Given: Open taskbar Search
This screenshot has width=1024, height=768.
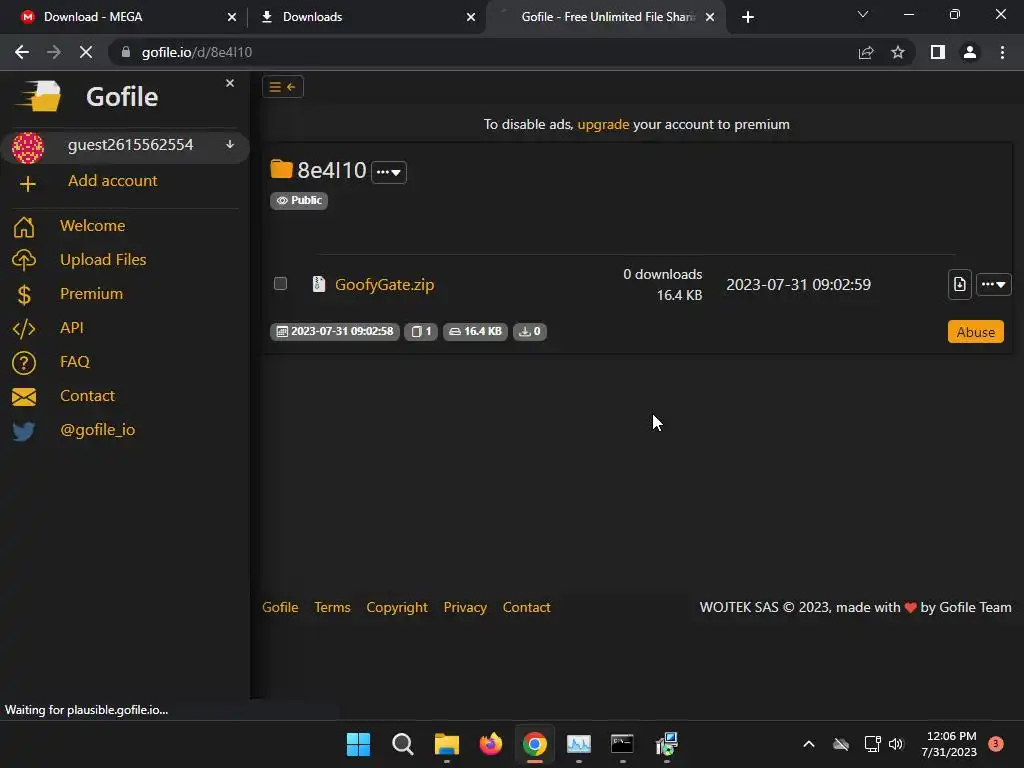Looking at the screenshot, I should coord(402,744).
